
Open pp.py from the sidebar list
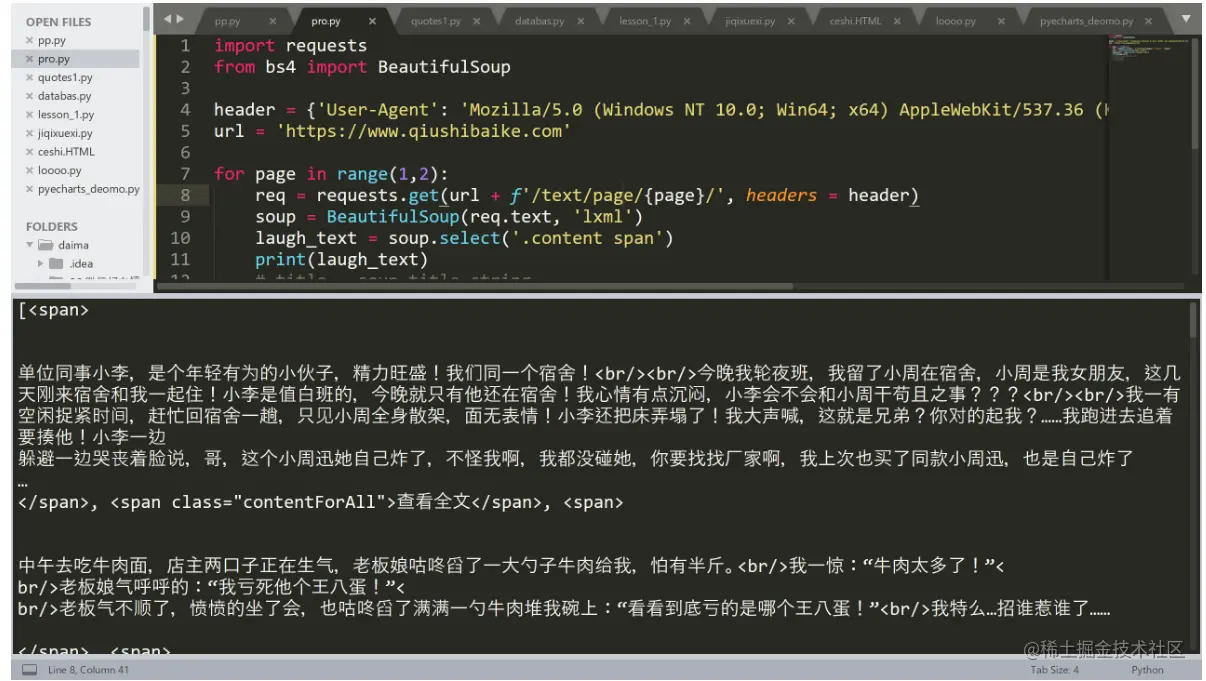52,41
